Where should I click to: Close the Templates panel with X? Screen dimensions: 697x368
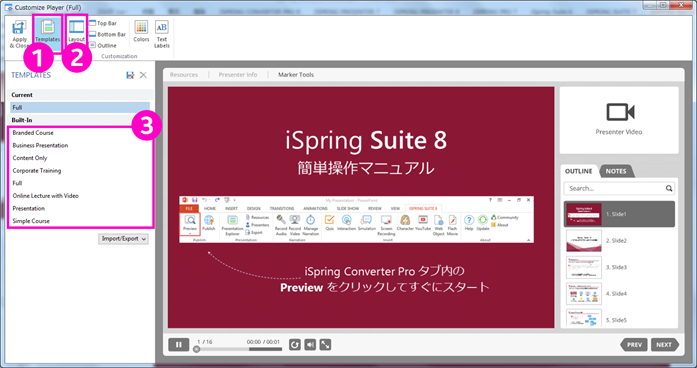(143, 75)
